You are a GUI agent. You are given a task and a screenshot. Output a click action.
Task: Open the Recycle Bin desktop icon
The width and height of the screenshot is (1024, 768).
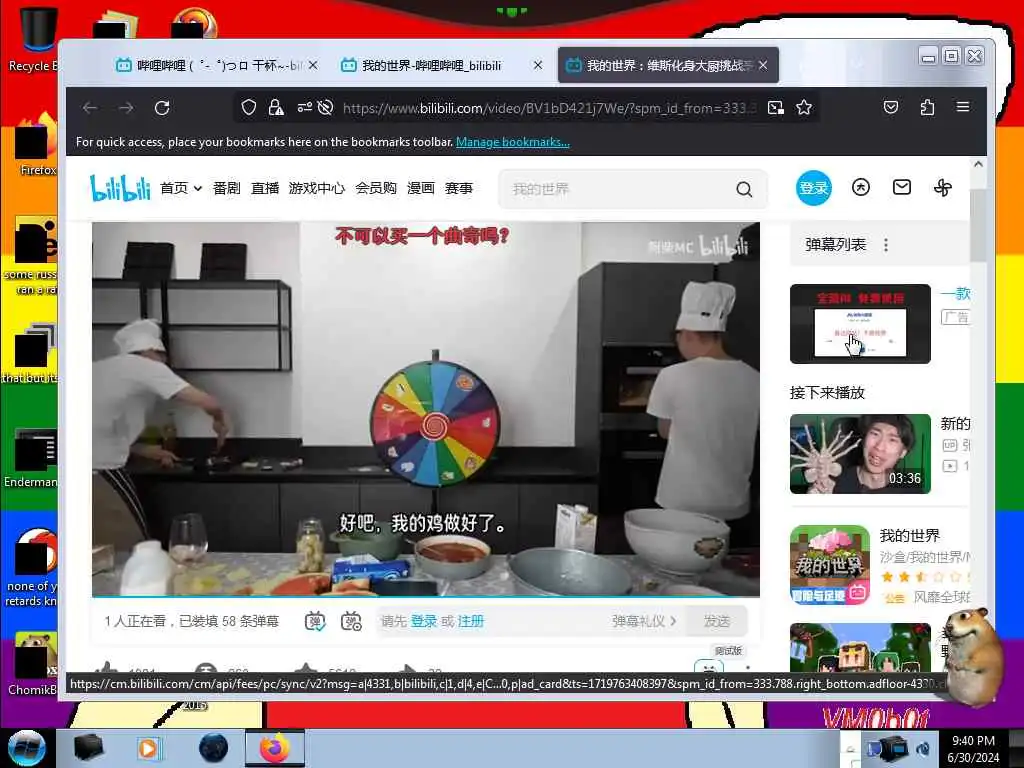click(36, 39)
